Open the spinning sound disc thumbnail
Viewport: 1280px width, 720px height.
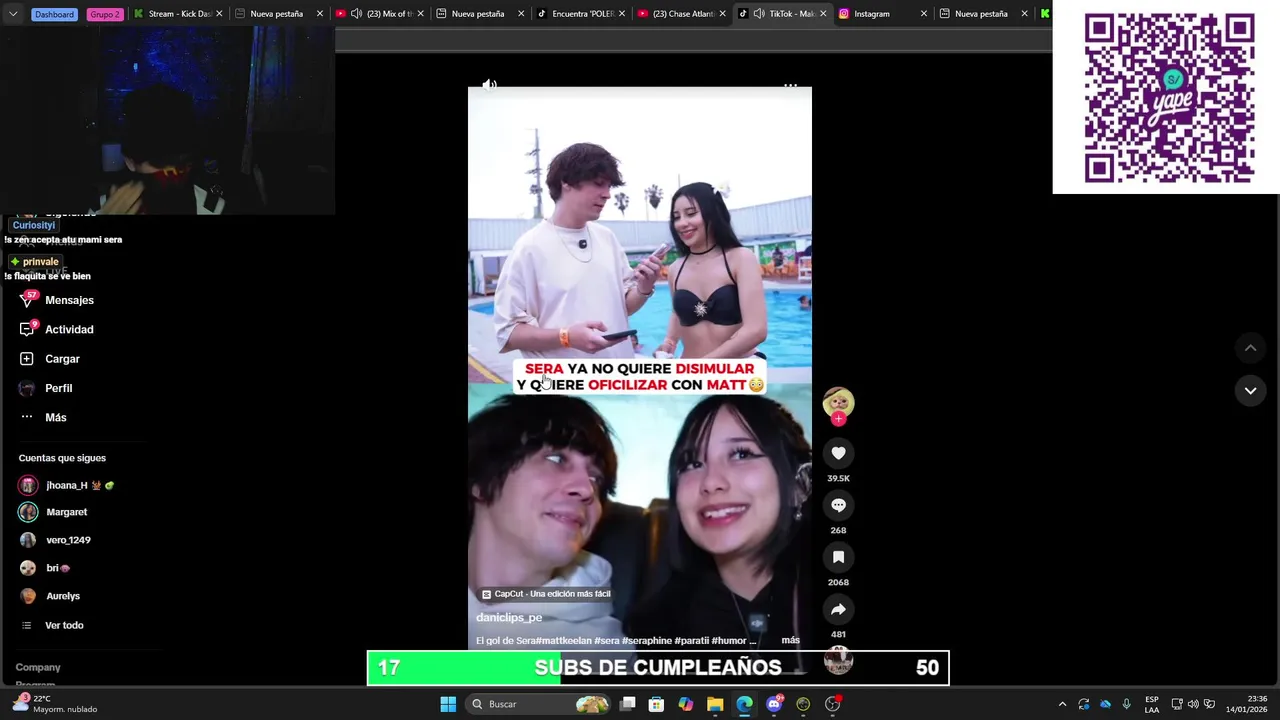point(838,659)
